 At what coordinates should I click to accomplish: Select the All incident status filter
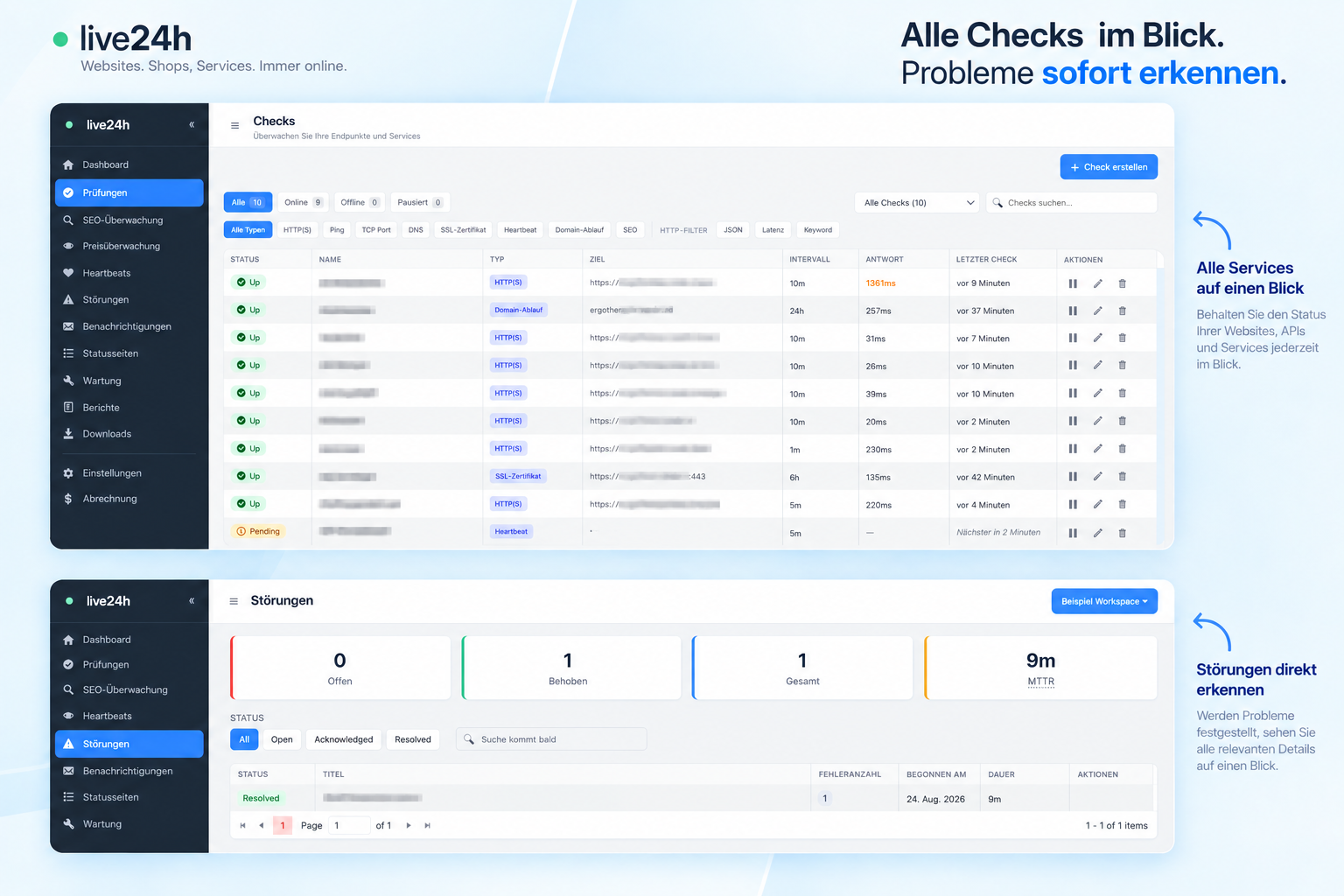click(244, 739)
